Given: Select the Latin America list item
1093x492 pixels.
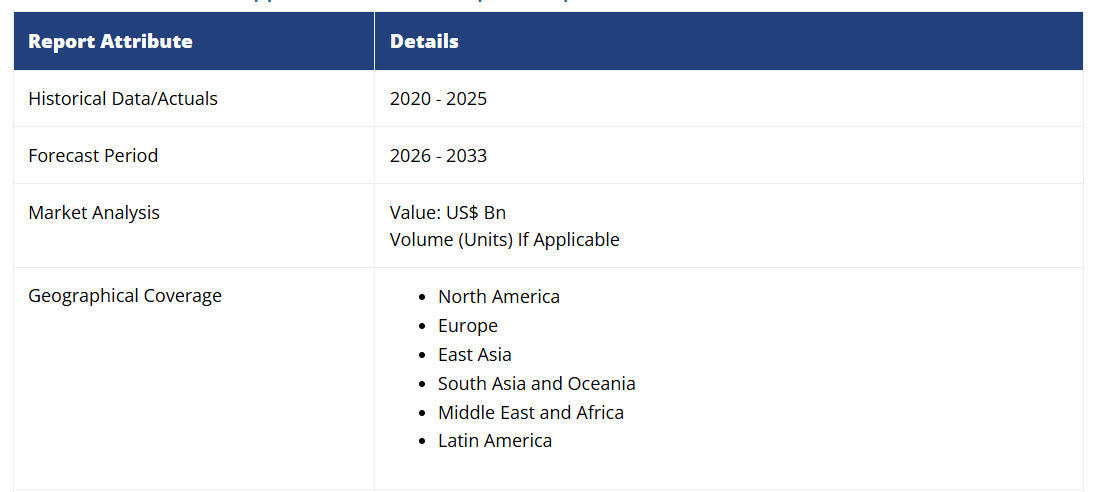Looking at the screenshot, I should 495,441.
